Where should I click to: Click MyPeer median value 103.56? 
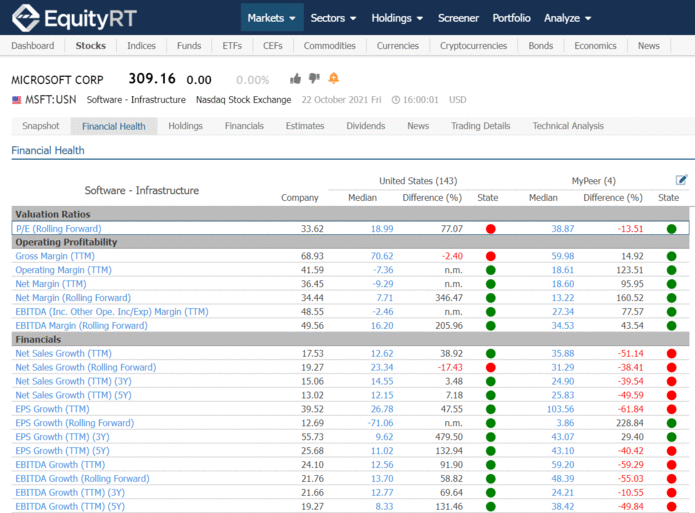[560, 409]
